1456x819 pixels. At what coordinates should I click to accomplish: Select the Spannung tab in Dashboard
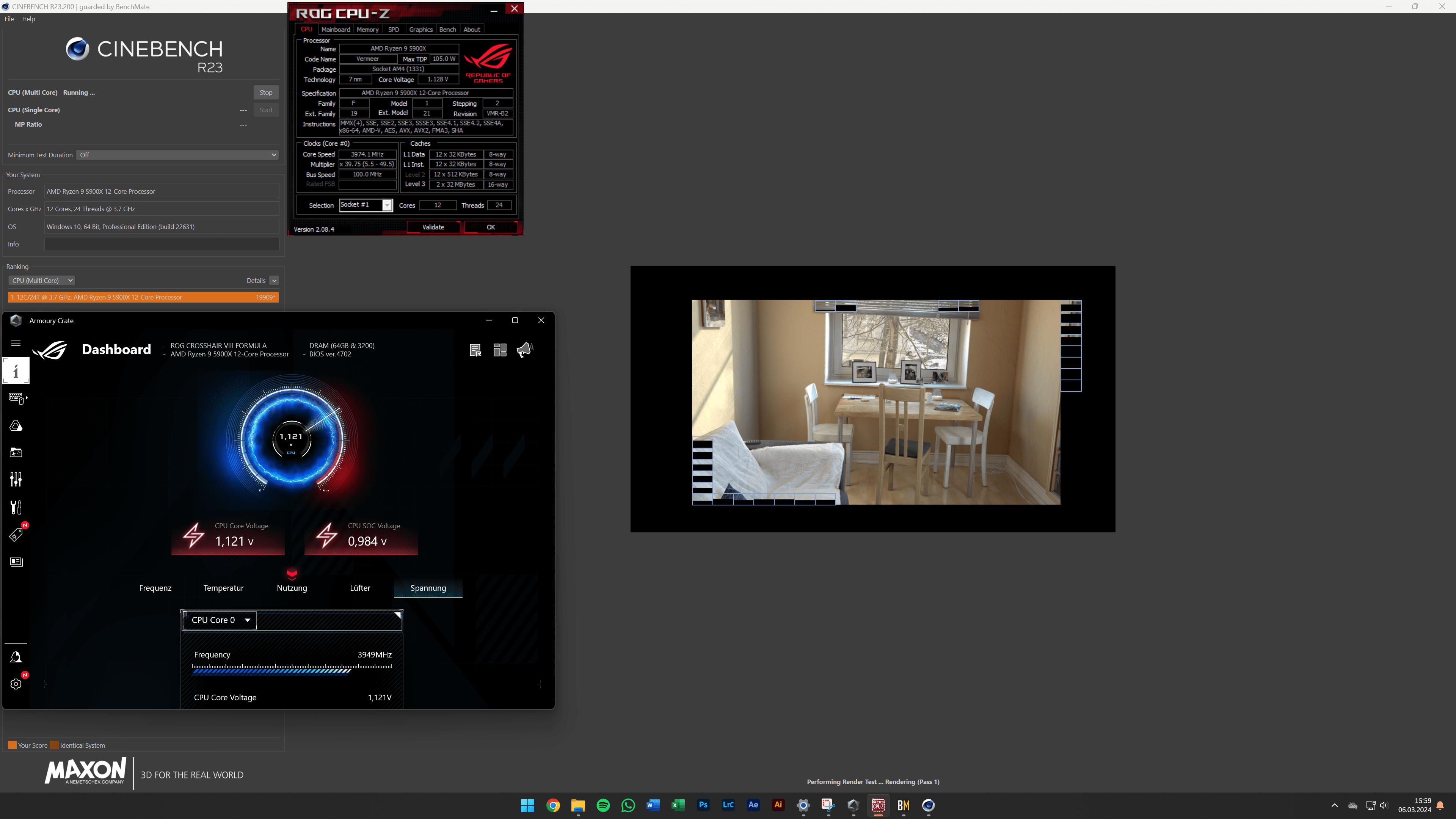coord(428,588)
